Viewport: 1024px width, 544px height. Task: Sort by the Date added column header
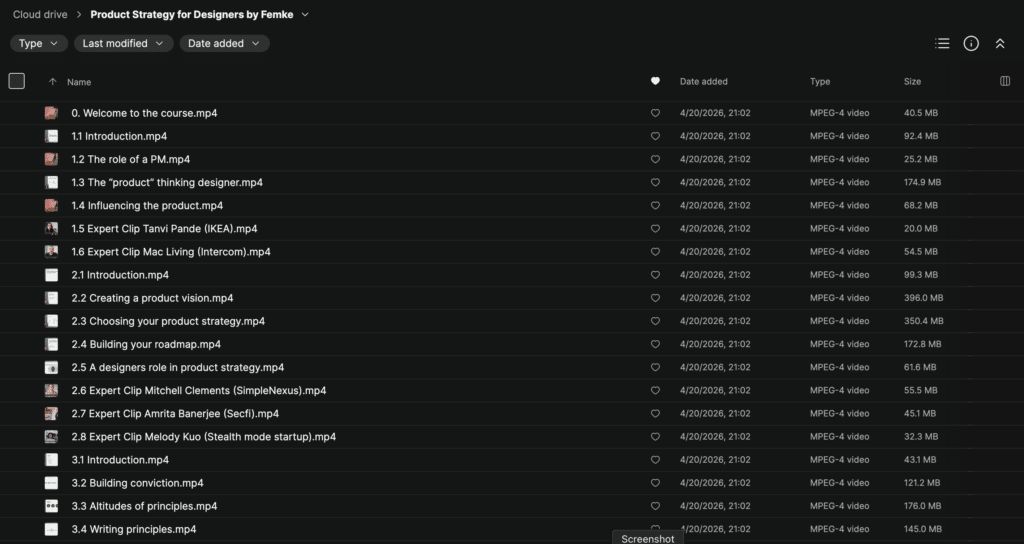704,82
